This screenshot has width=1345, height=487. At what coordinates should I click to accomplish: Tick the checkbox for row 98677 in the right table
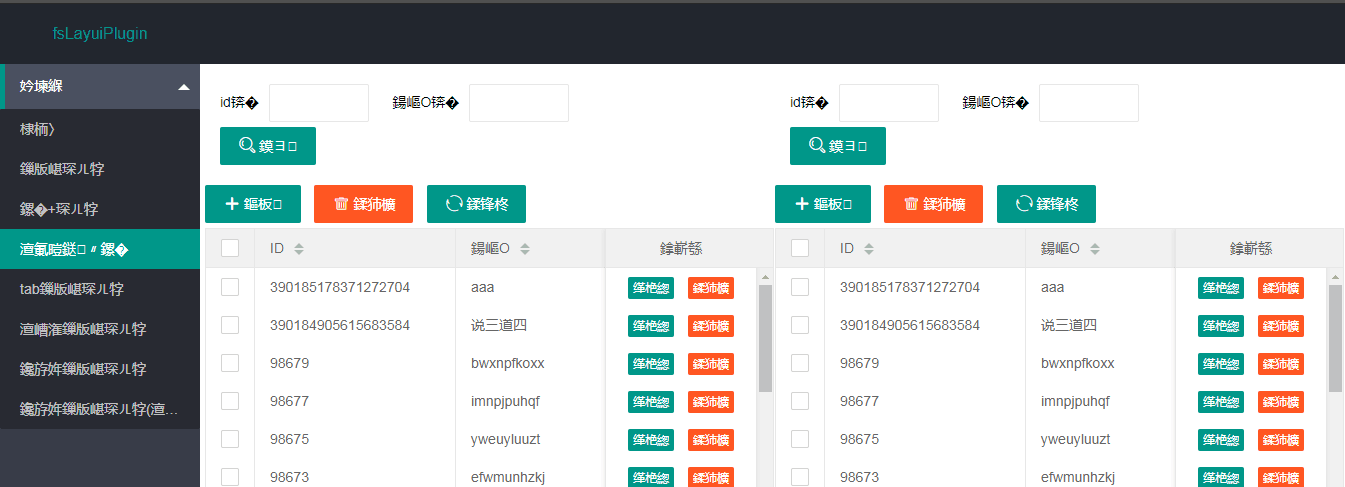[x=800, y=401]
